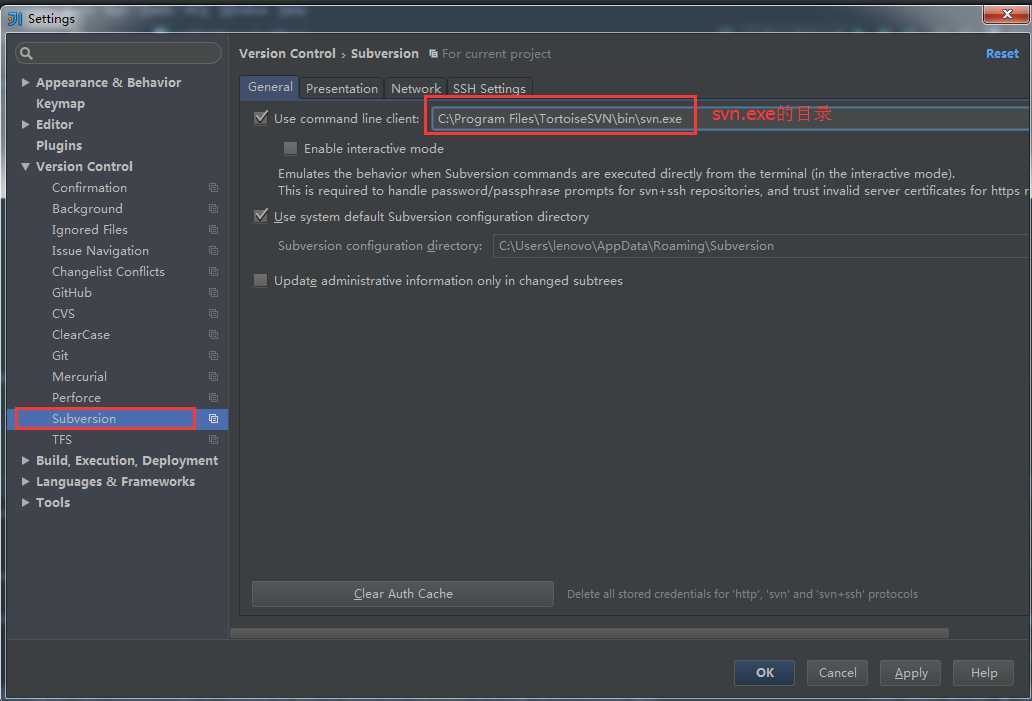Click the Cancel button

tap(837, 673)
